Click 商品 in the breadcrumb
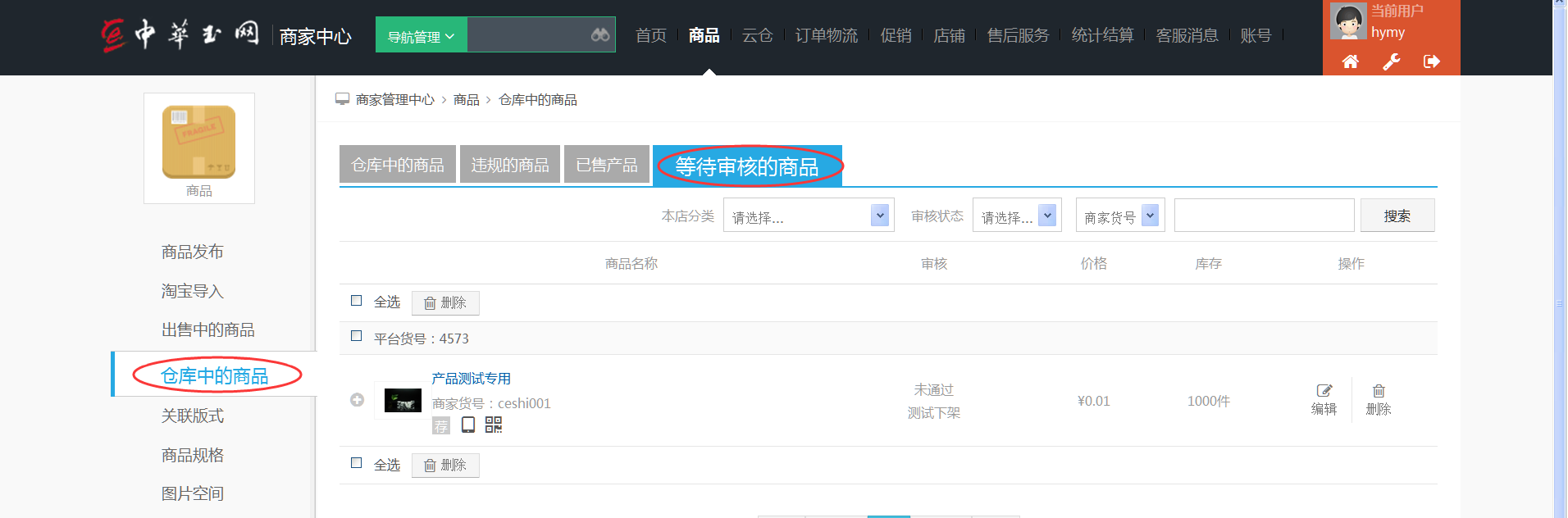 [466, 99]
